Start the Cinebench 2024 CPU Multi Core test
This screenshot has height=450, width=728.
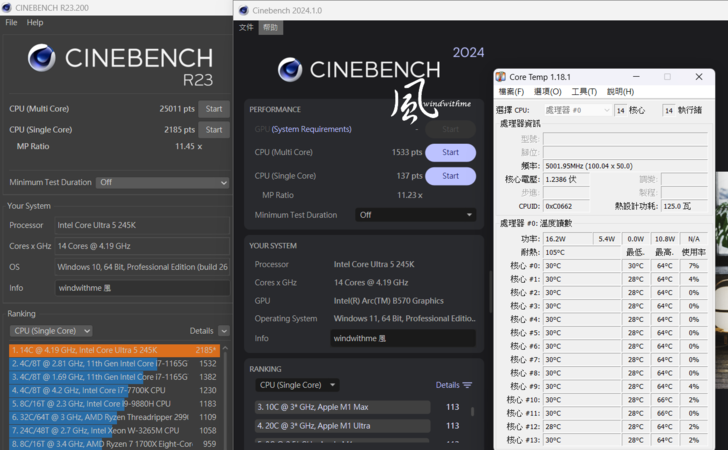click(450, 153)
